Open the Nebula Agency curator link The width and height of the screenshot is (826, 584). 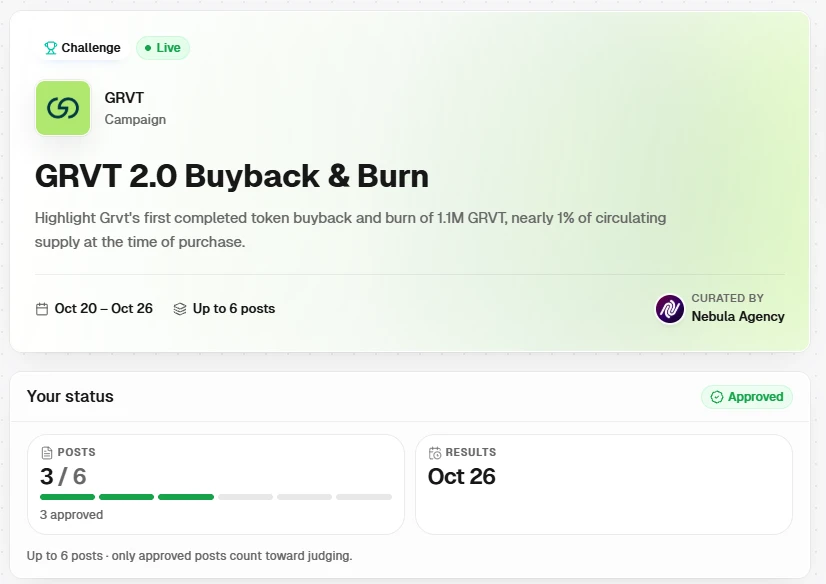pyautogui.click(x=738, y=316)
